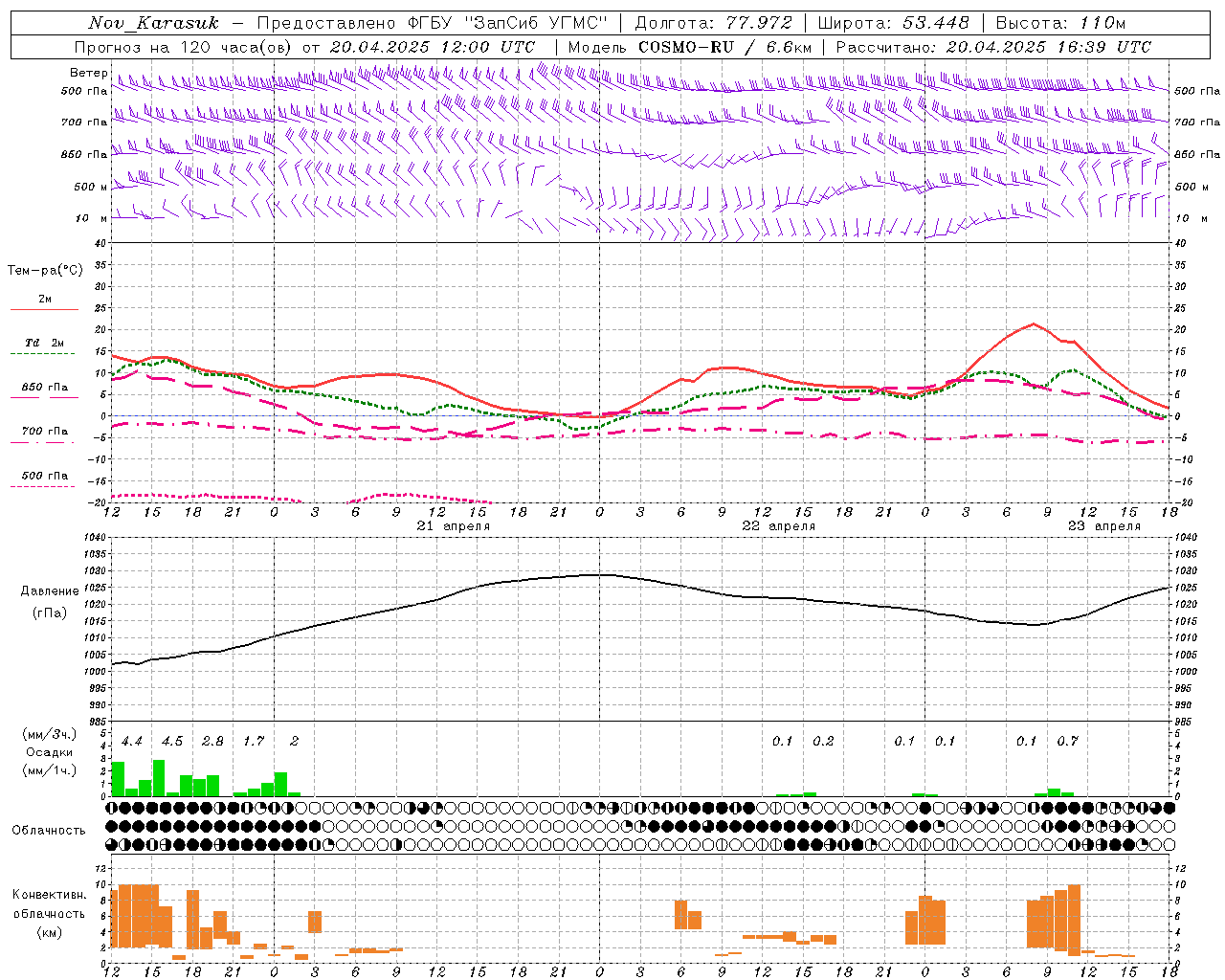Image resolution: width=1225 pixels, height=980 pixels.
Task: Click the 'Осадки' precipitation label
Action: click(49, 752)
